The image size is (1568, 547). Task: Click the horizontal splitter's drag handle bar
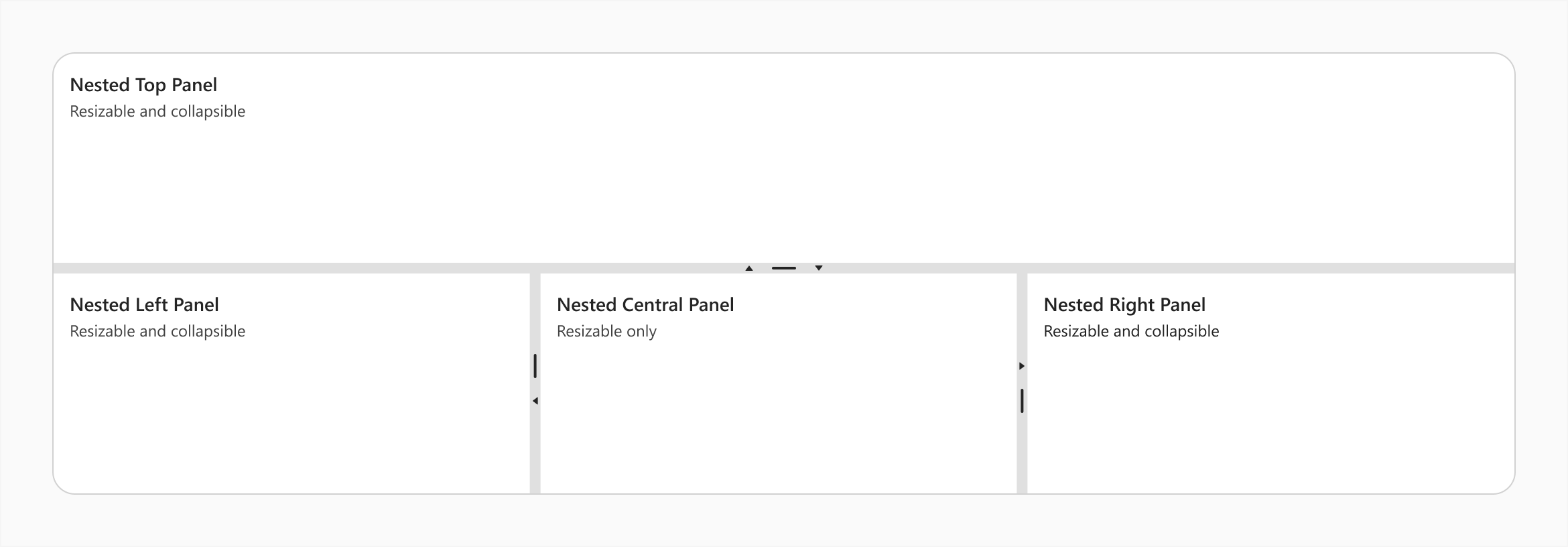(784, 268)
